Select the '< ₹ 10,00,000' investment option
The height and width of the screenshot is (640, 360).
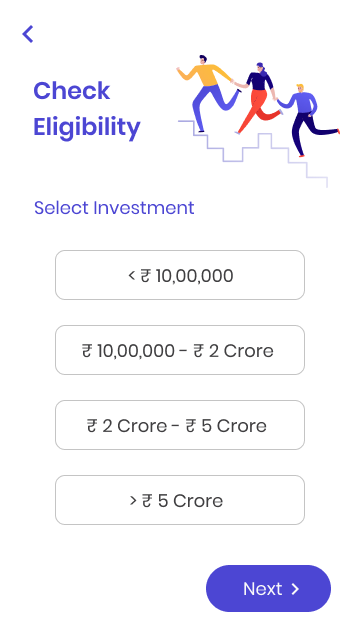(x=180, y=275)
